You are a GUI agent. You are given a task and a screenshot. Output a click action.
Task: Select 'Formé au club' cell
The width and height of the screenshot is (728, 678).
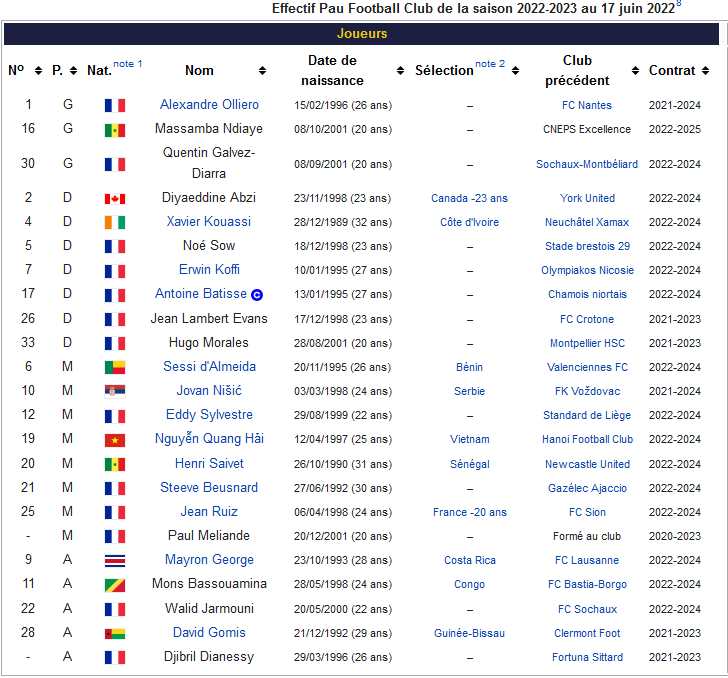587,536
